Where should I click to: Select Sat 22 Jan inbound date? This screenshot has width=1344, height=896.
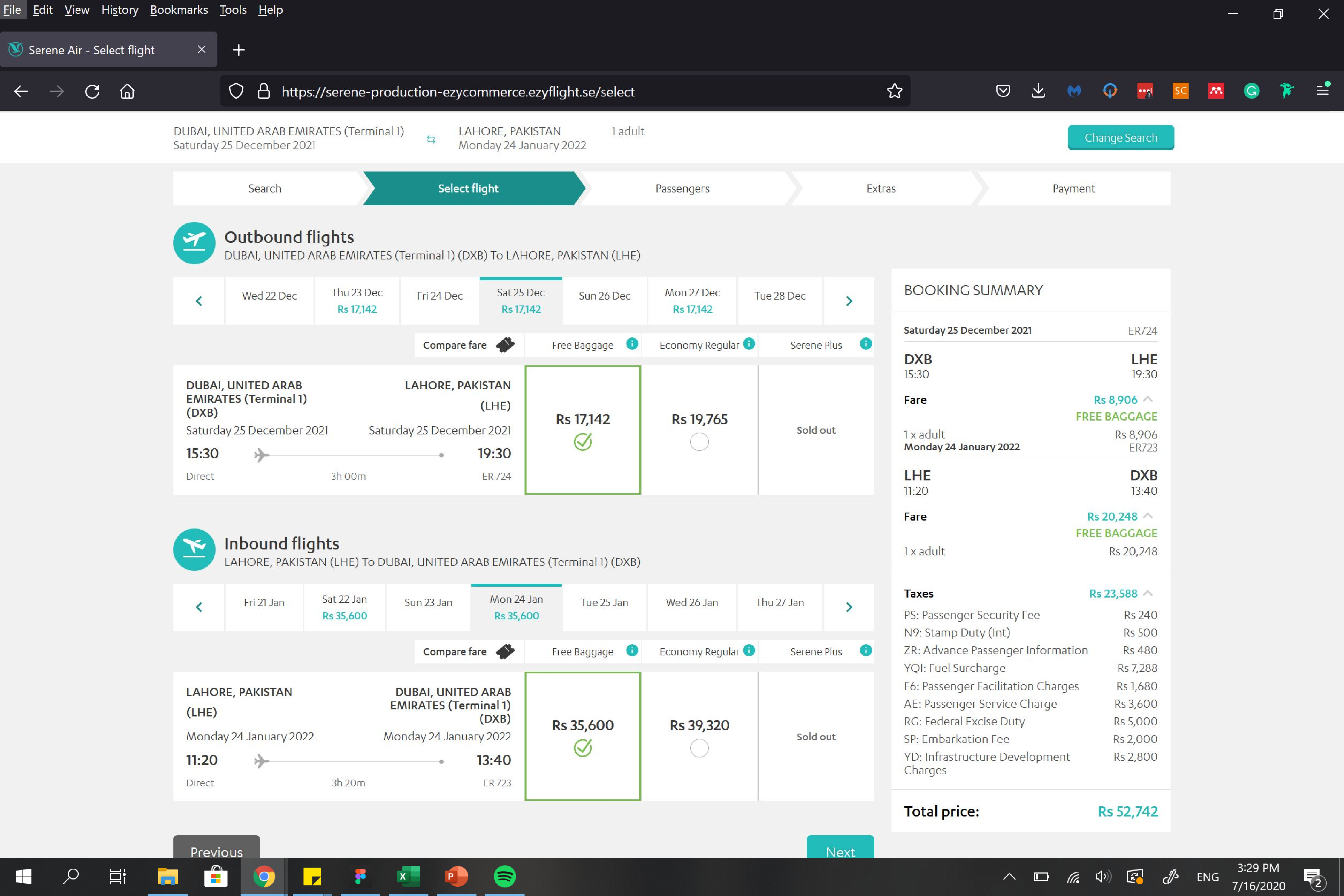tap(344, 607)
